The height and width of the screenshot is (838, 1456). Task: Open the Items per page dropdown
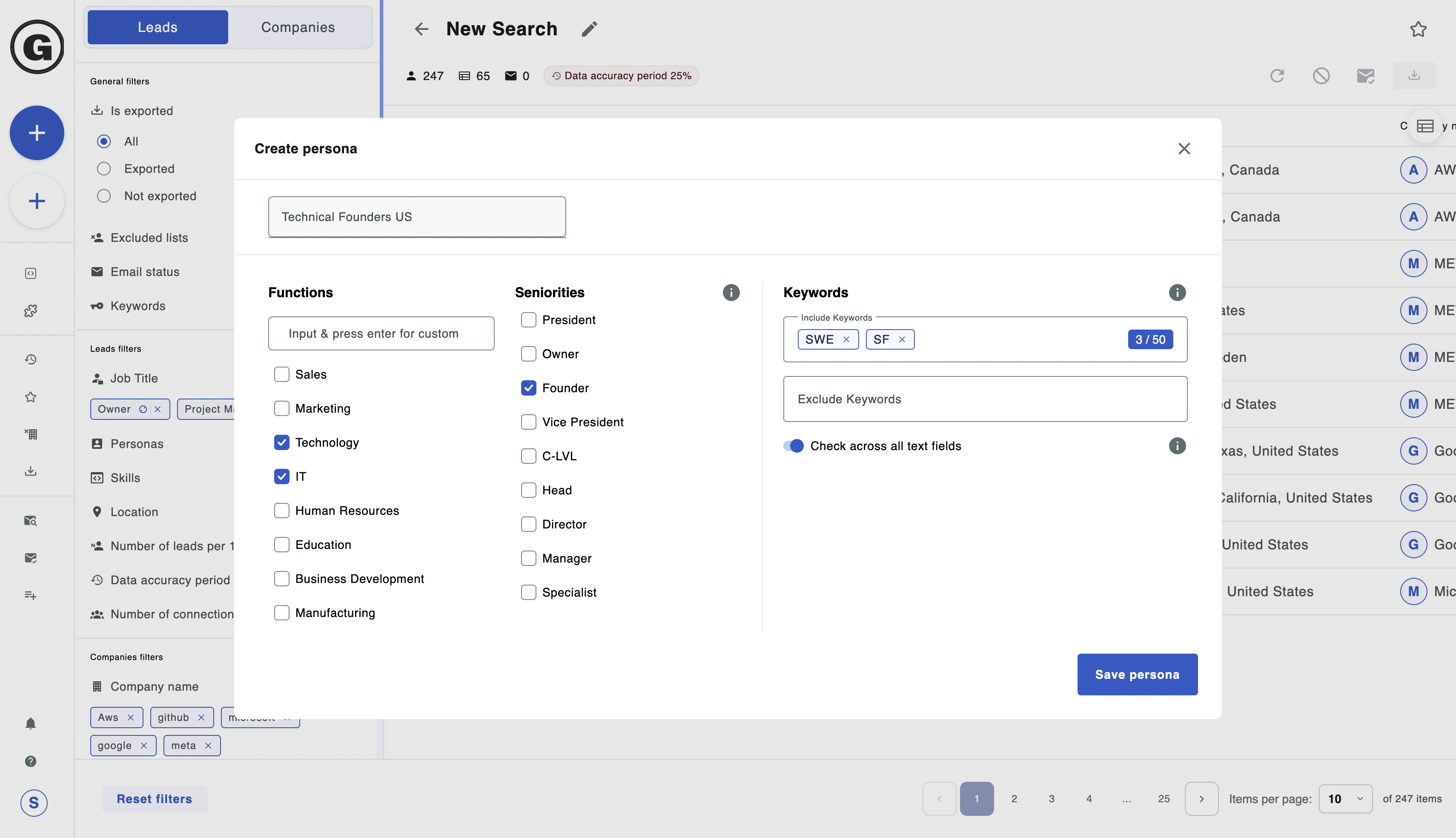pos(1345,798)
